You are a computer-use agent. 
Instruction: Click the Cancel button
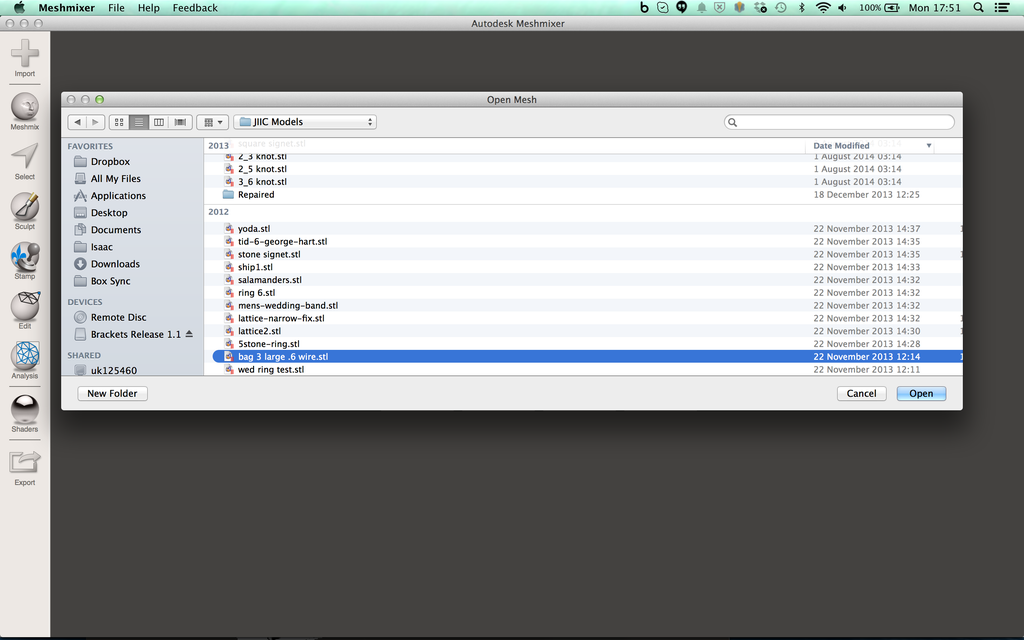tap(861, 393)
